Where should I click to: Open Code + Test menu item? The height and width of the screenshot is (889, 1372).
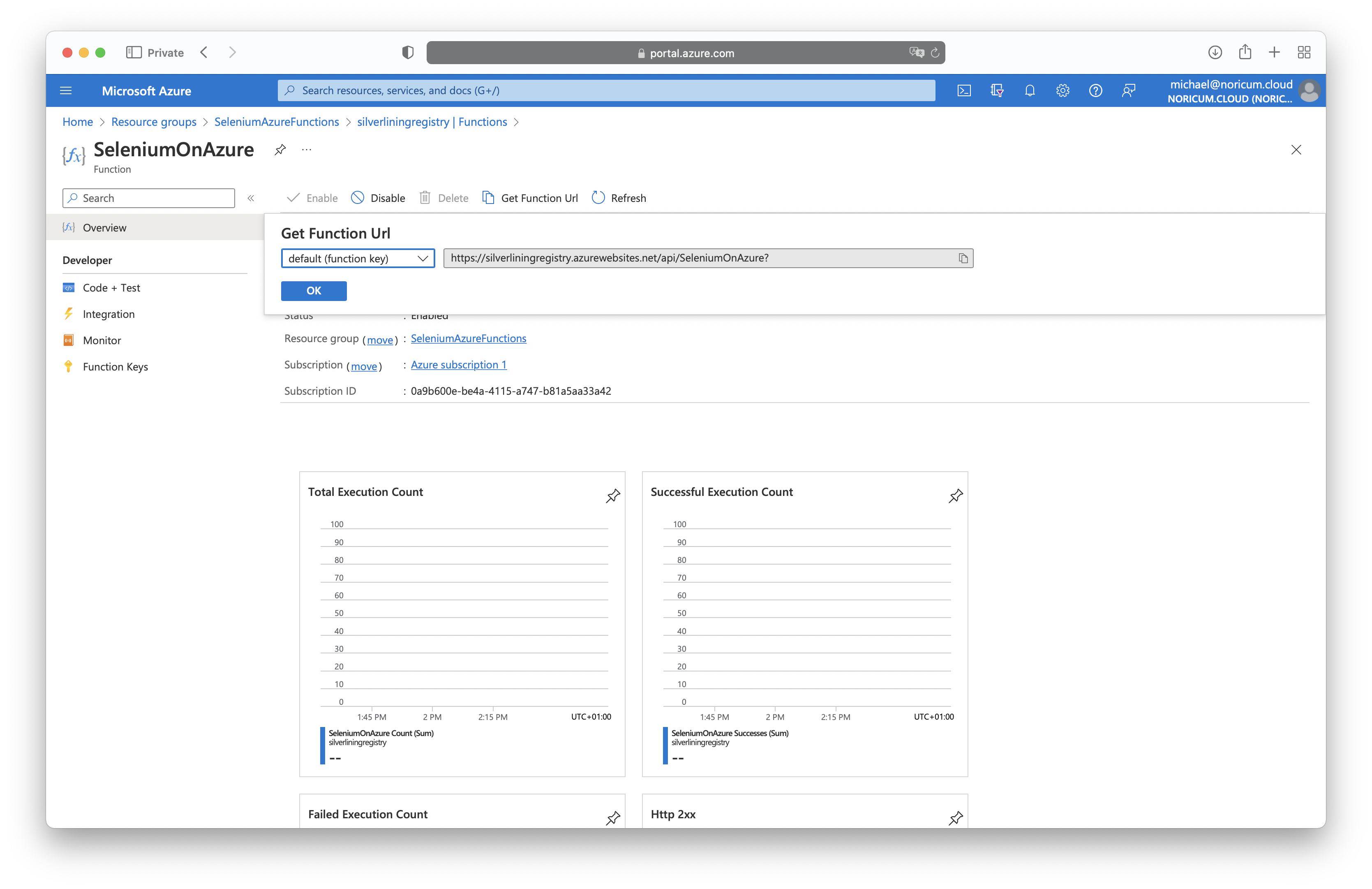tap(111, 288)
